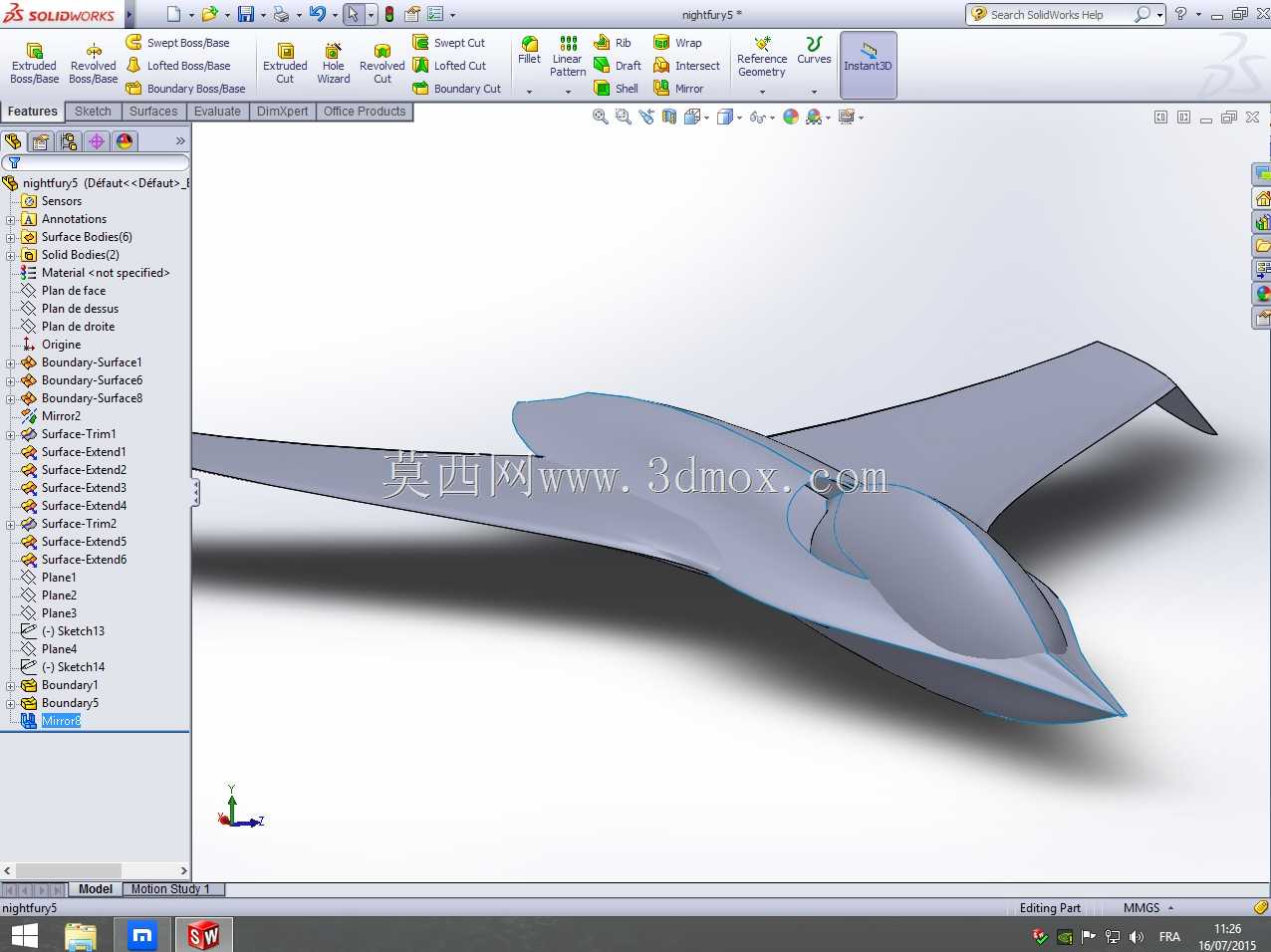Expand the Solid Bodies(2) folder
Screen dimensions: 1271x952
pyautogui.click(x=11, y=255)
